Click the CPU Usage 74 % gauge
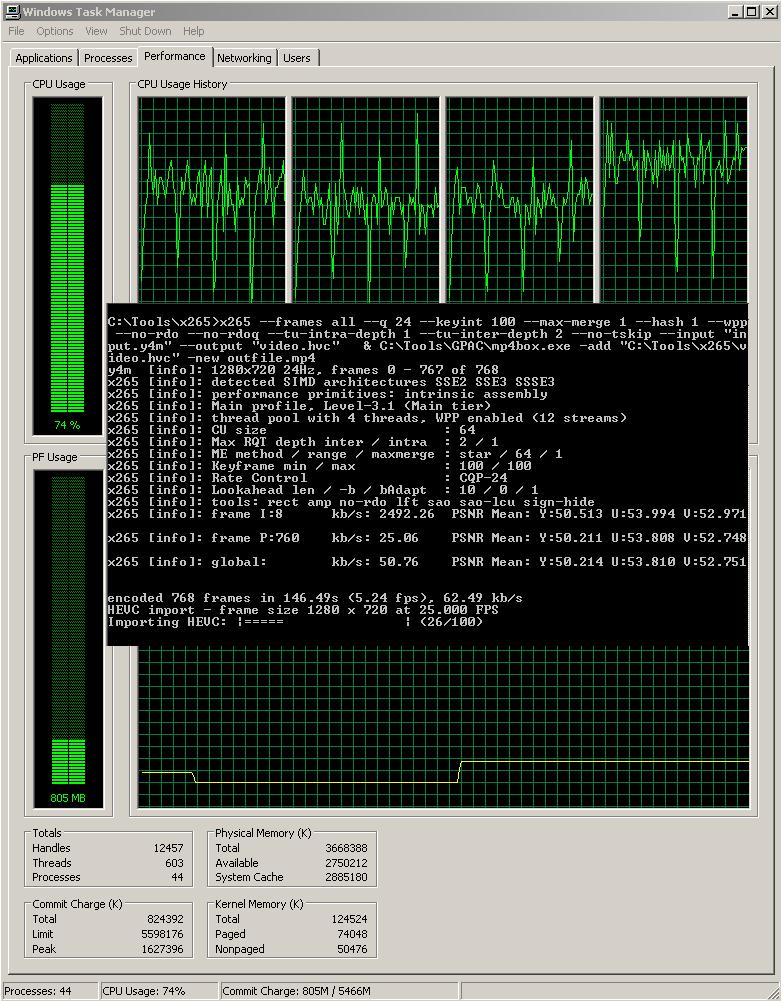 [x=68, y=266]
